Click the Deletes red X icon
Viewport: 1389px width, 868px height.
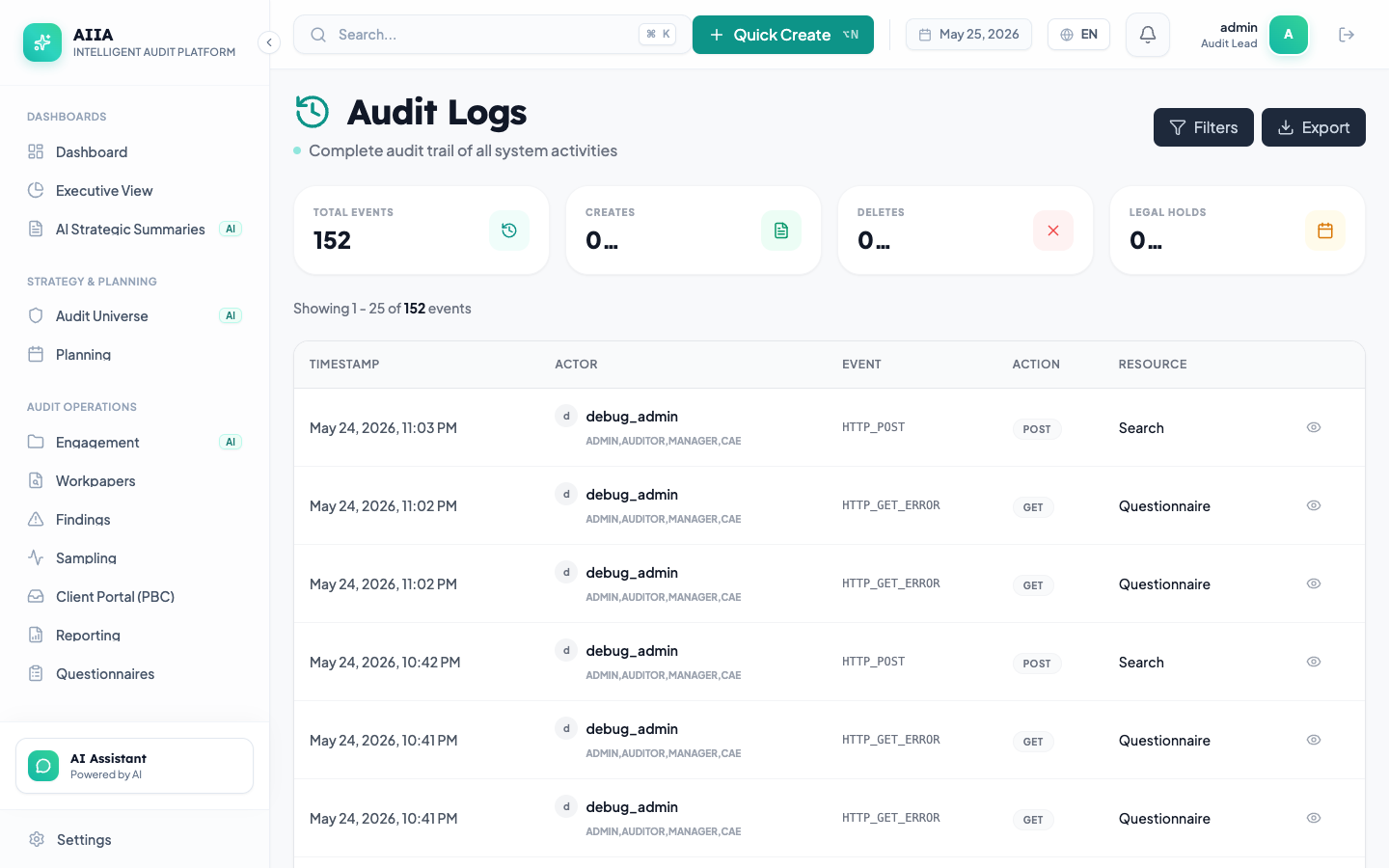1053,231
